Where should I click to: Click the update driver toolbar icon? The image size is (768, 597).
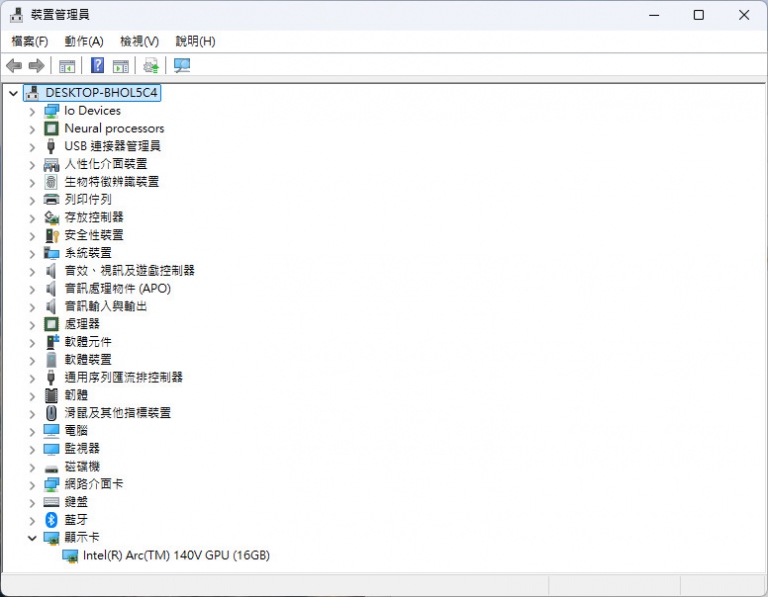[x=151, y=66]
